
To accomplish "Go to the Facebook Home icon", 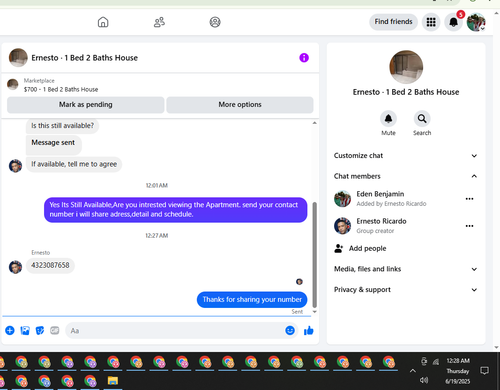I will (x=103, y=22).
